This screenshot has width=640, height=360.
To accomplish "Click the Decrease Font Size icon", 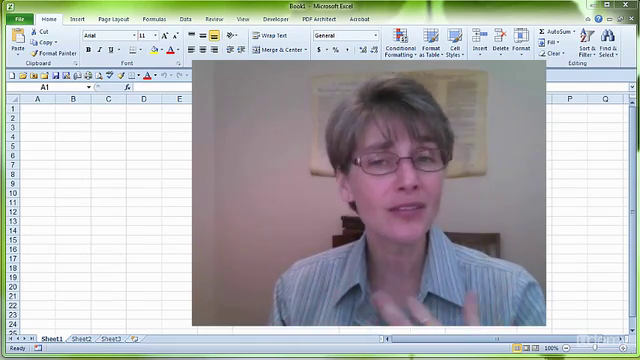I will [x=176, y=36].
